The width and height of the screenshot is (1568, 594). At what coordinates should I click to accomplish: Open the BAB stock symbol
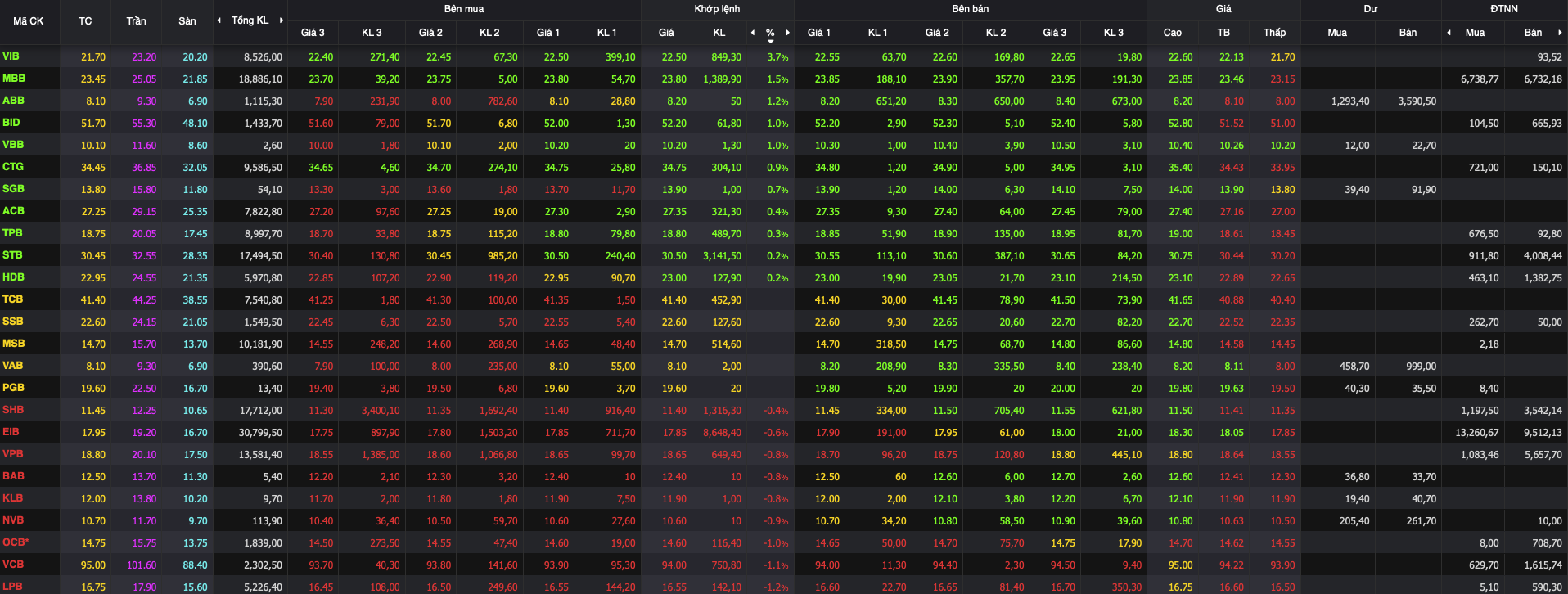click(x=13, y=476)
